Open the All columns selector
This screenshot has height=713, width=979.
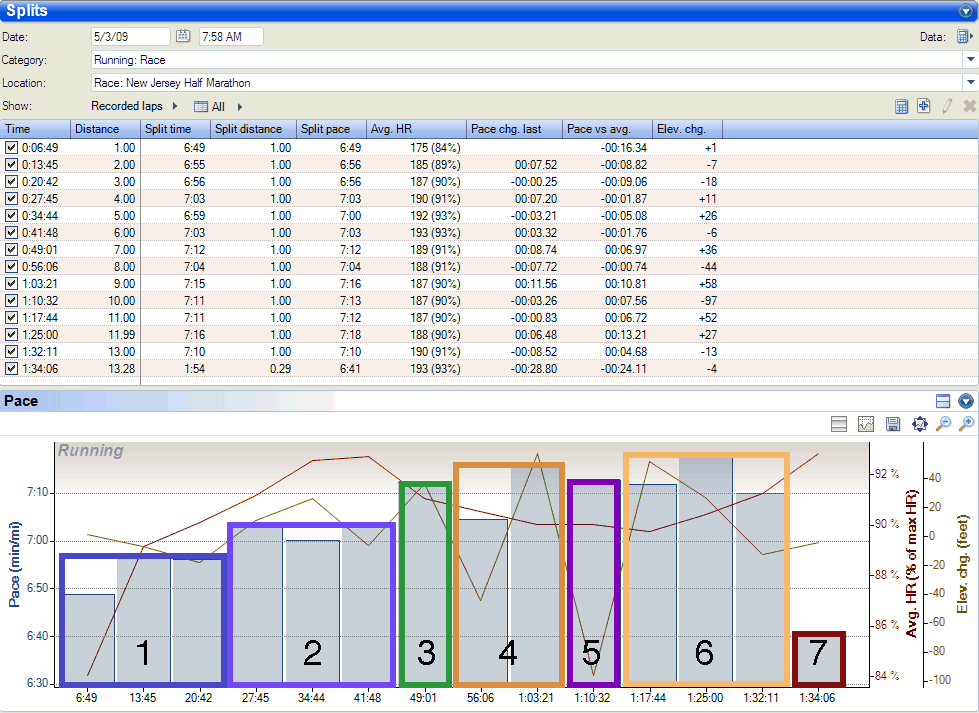click(x=217, y=106)
